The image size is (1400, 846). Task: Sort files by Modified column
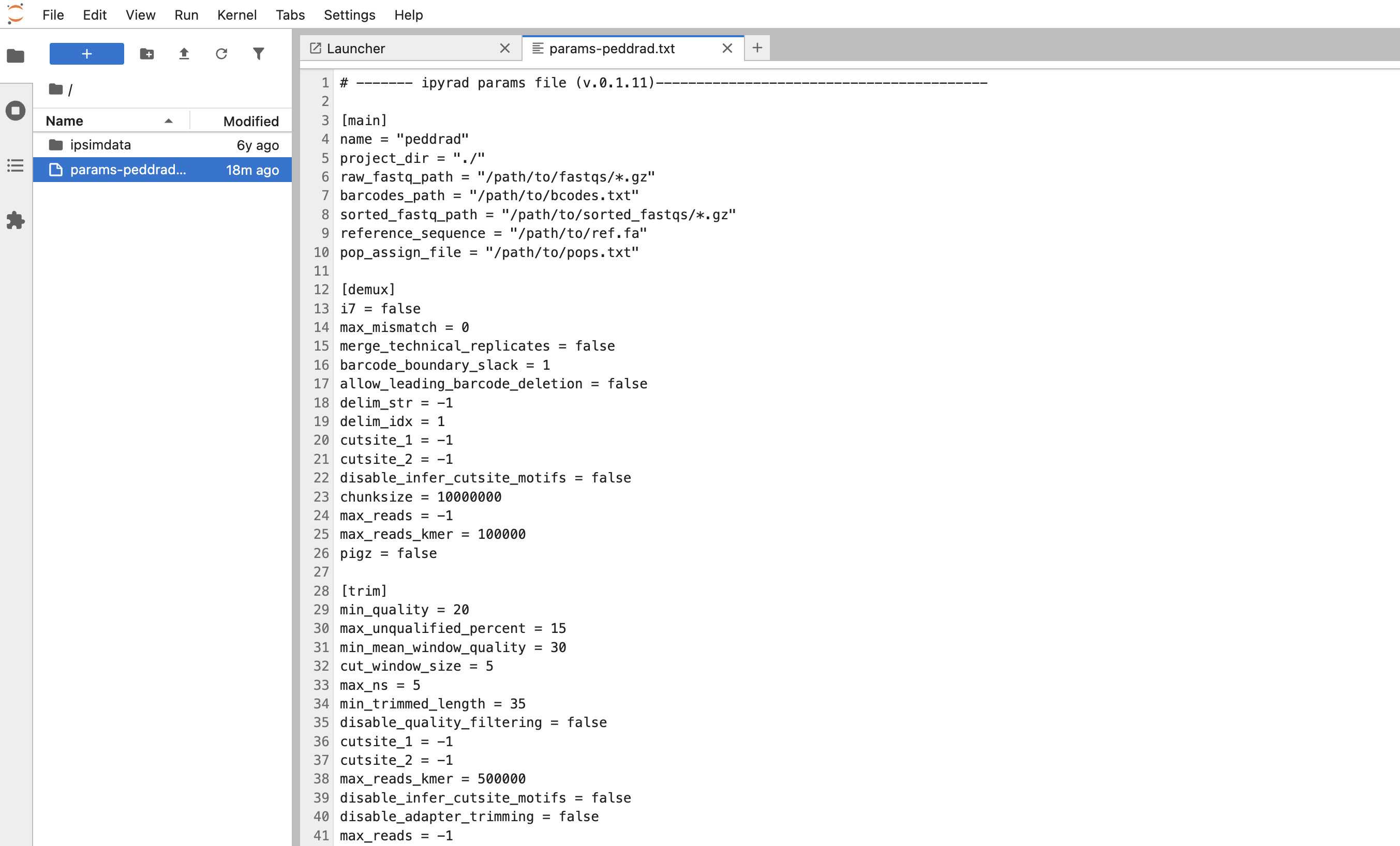242,121
